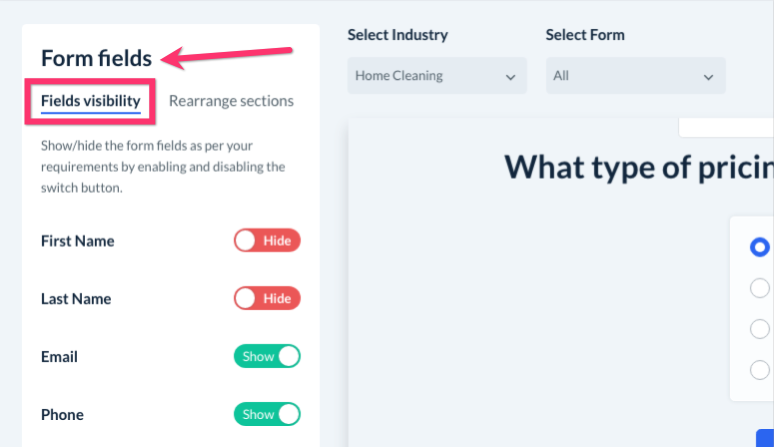Viewport: 774px width, 447px height.
Task: Choose the third pricing radio option
Action: point(760,329)
